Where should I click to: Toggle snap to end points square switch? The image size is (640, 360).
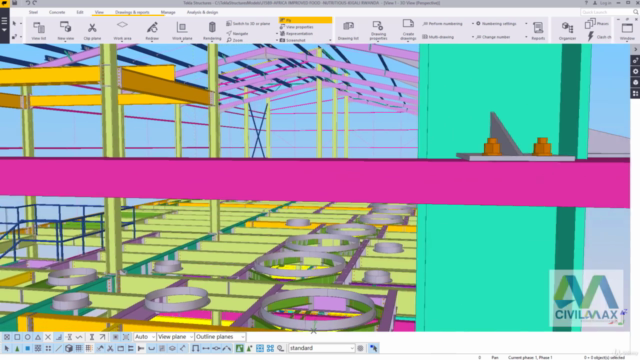tap(17, 337)
